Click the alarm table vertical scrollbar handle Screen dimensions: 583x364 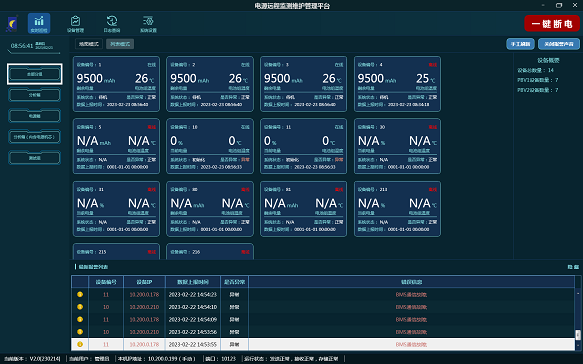coord(578,335)
